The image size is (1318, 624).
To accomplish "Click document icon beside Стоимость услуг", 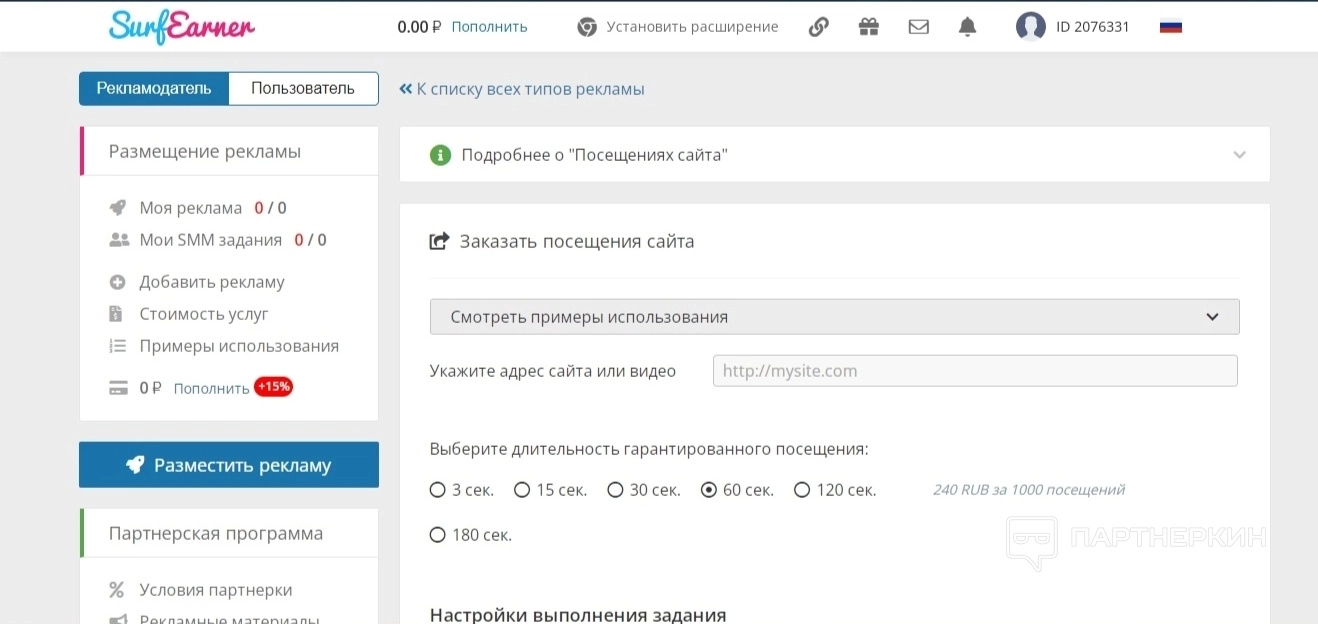I will pyautogui.click(x=116, y=314).
